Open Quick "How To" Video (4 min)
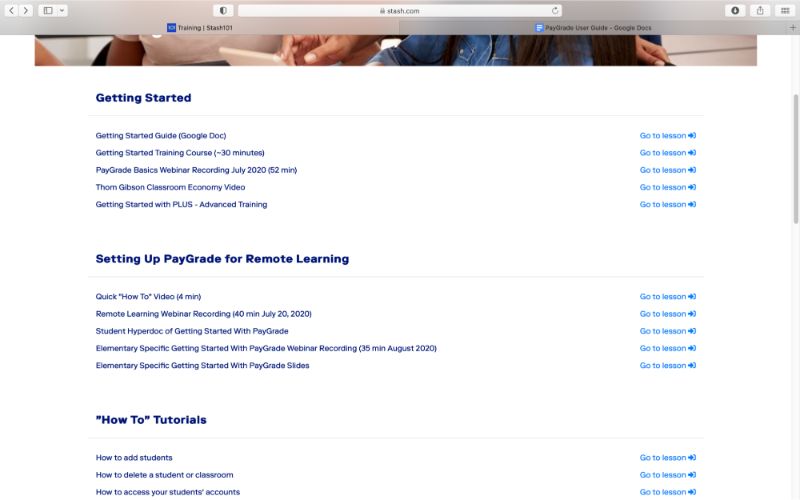 (148, 296)
